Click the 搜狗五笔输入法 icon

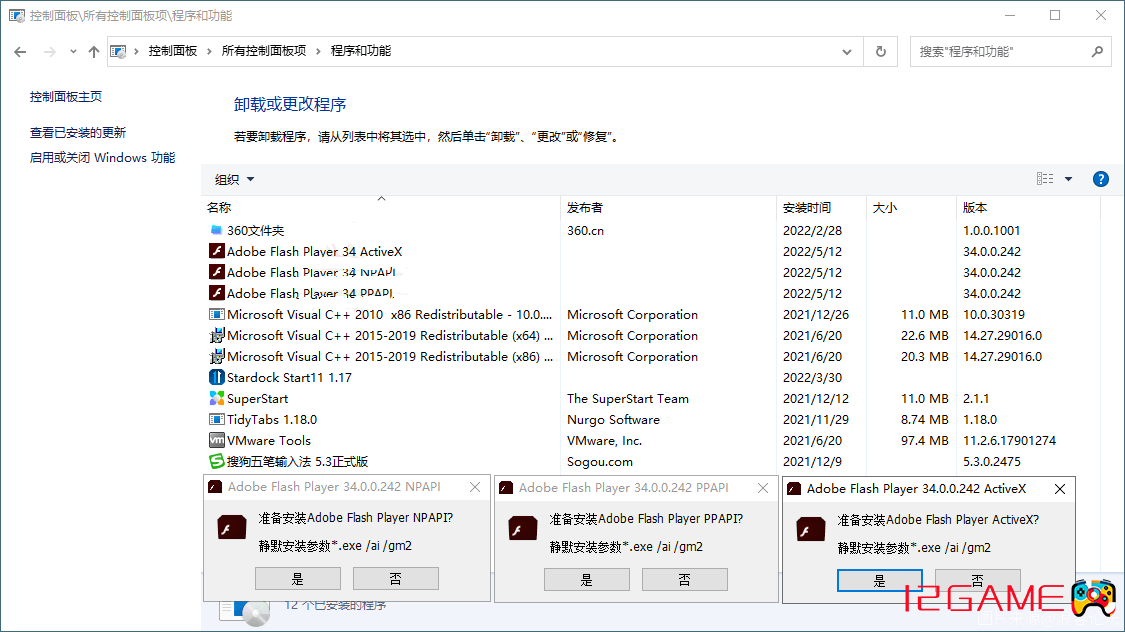point(216,461)
